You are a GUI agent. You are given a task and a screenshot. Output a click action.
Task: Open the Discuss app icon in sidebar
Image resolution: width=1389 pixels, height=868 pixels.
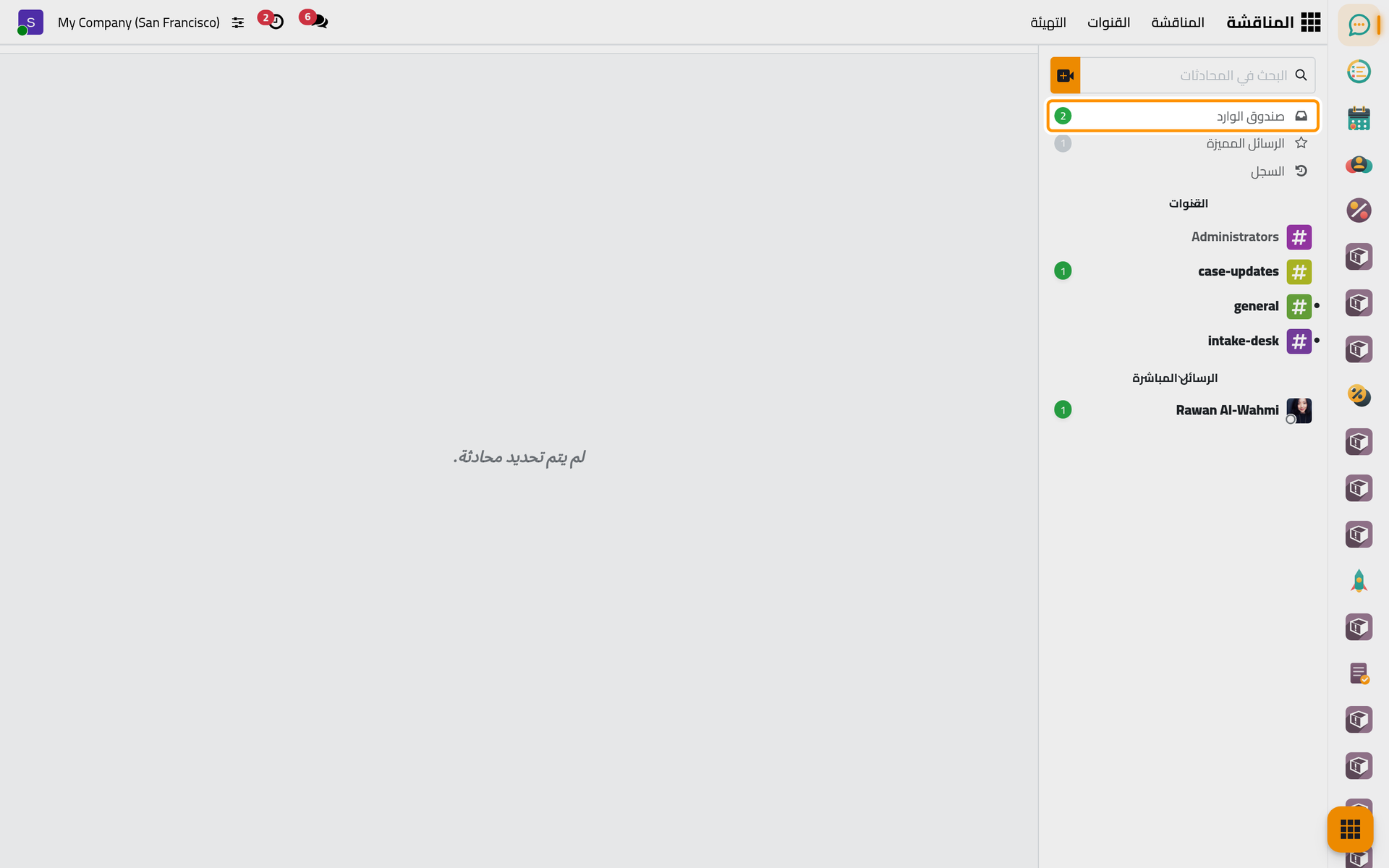pos(1359,25)
